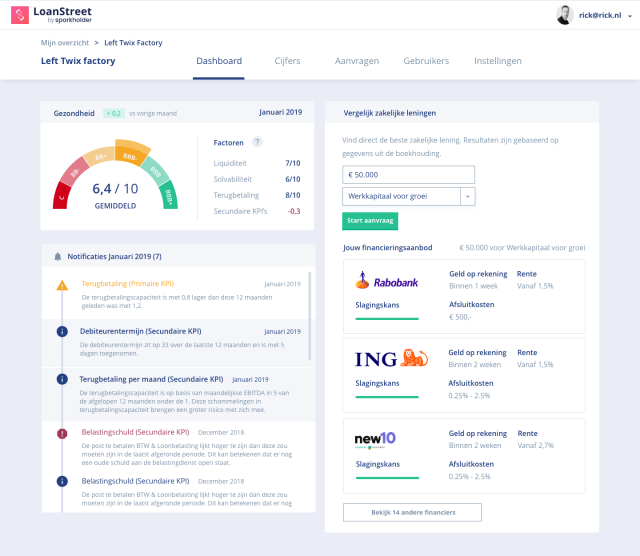Click the Start aanvraag button
The height and width of the screenshot is (556, 640).
[370, 221]
